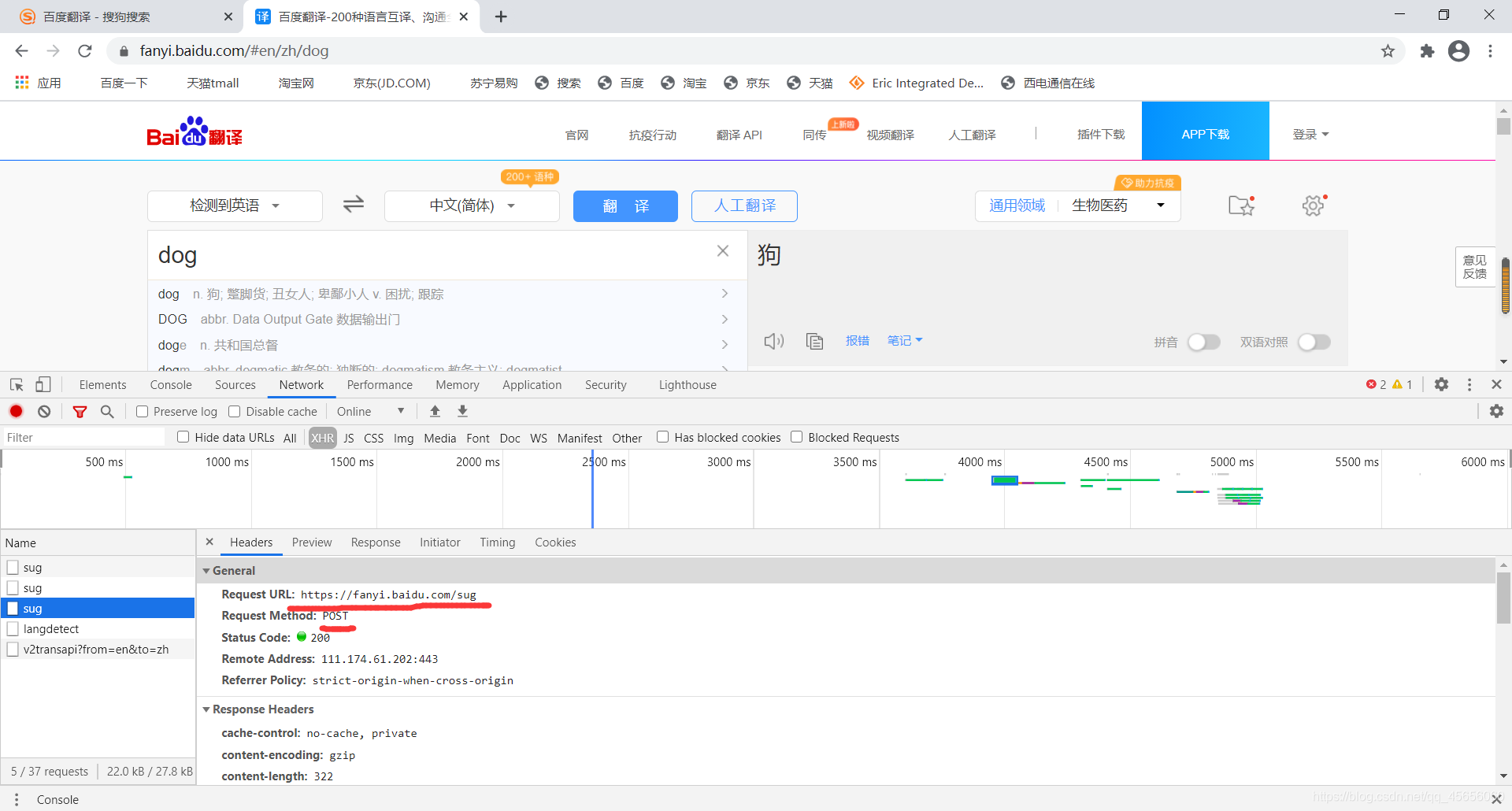The height and width of the screenshot is (811, 1512).
Task: Clear the dog input text
Action: coord(723,251)
